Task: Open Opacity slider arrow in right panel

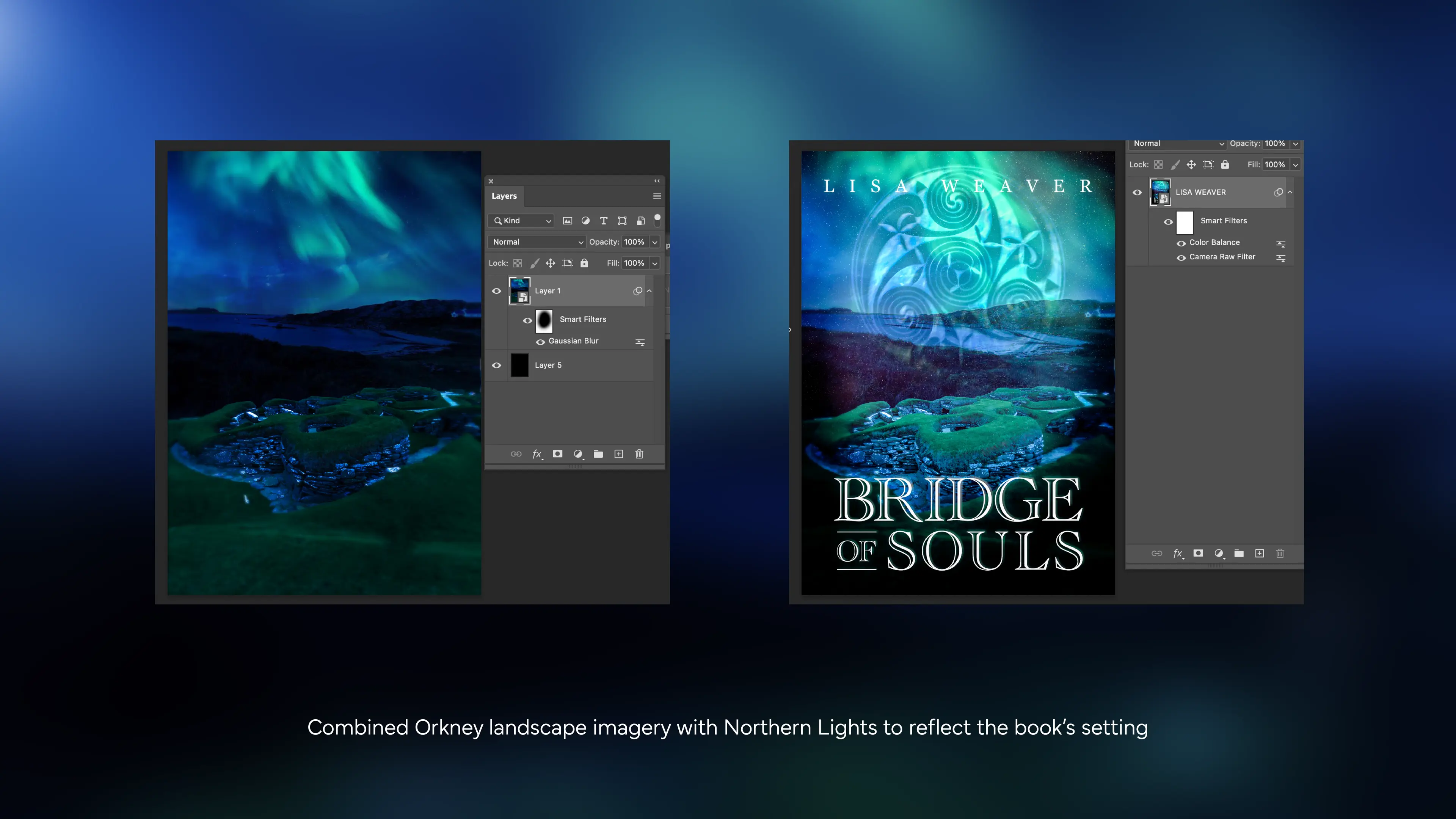Action: coord(1296,144)
